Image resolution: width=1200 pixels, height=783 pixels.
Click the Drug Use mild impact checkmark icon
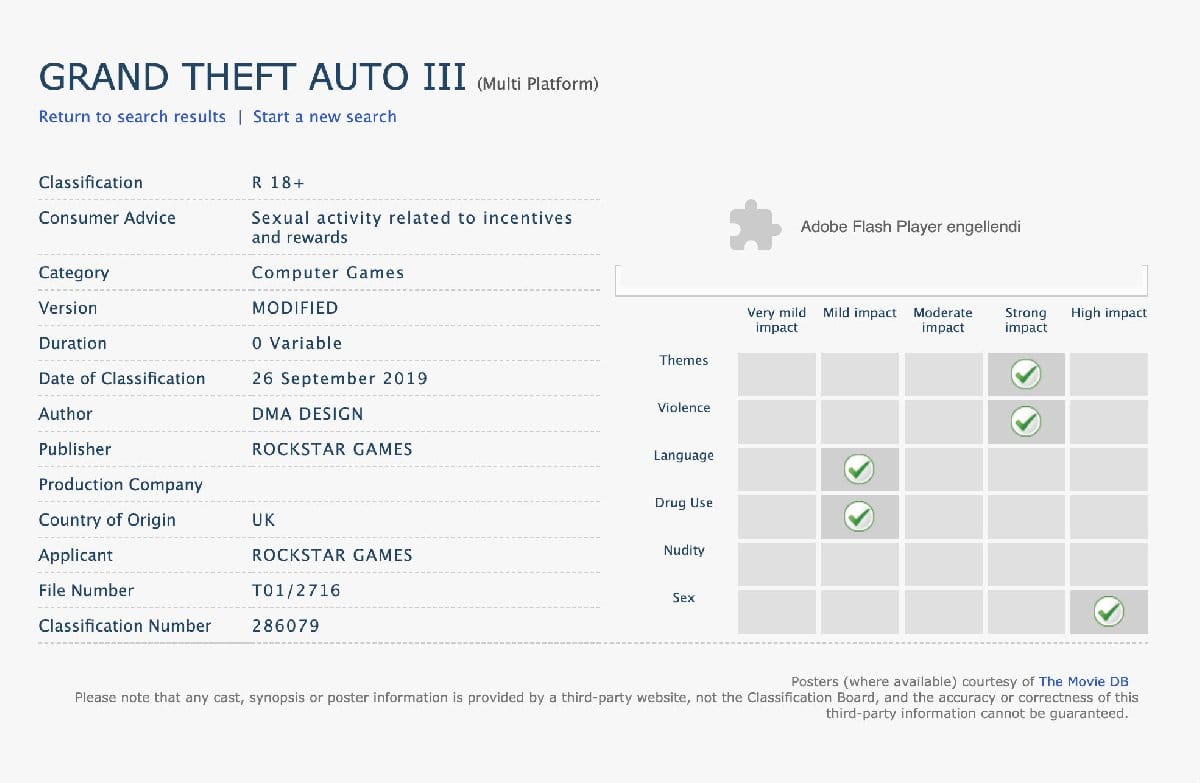(859, 516)
